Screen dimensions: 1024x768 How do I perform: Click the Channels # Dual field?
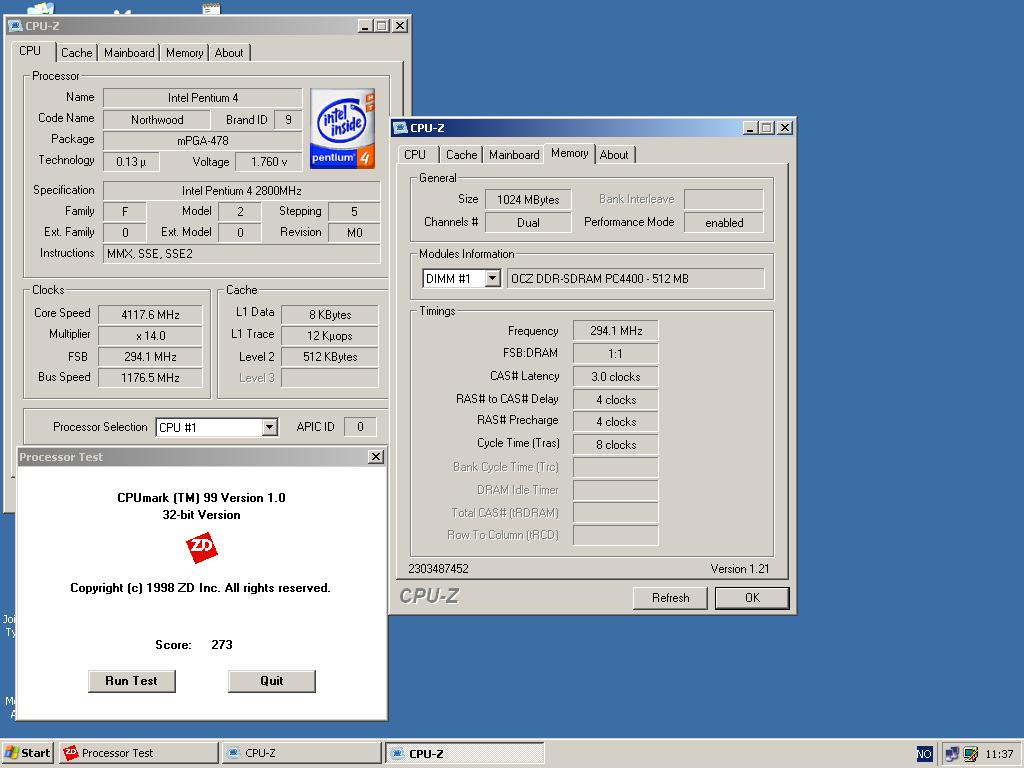pos(528,223)
